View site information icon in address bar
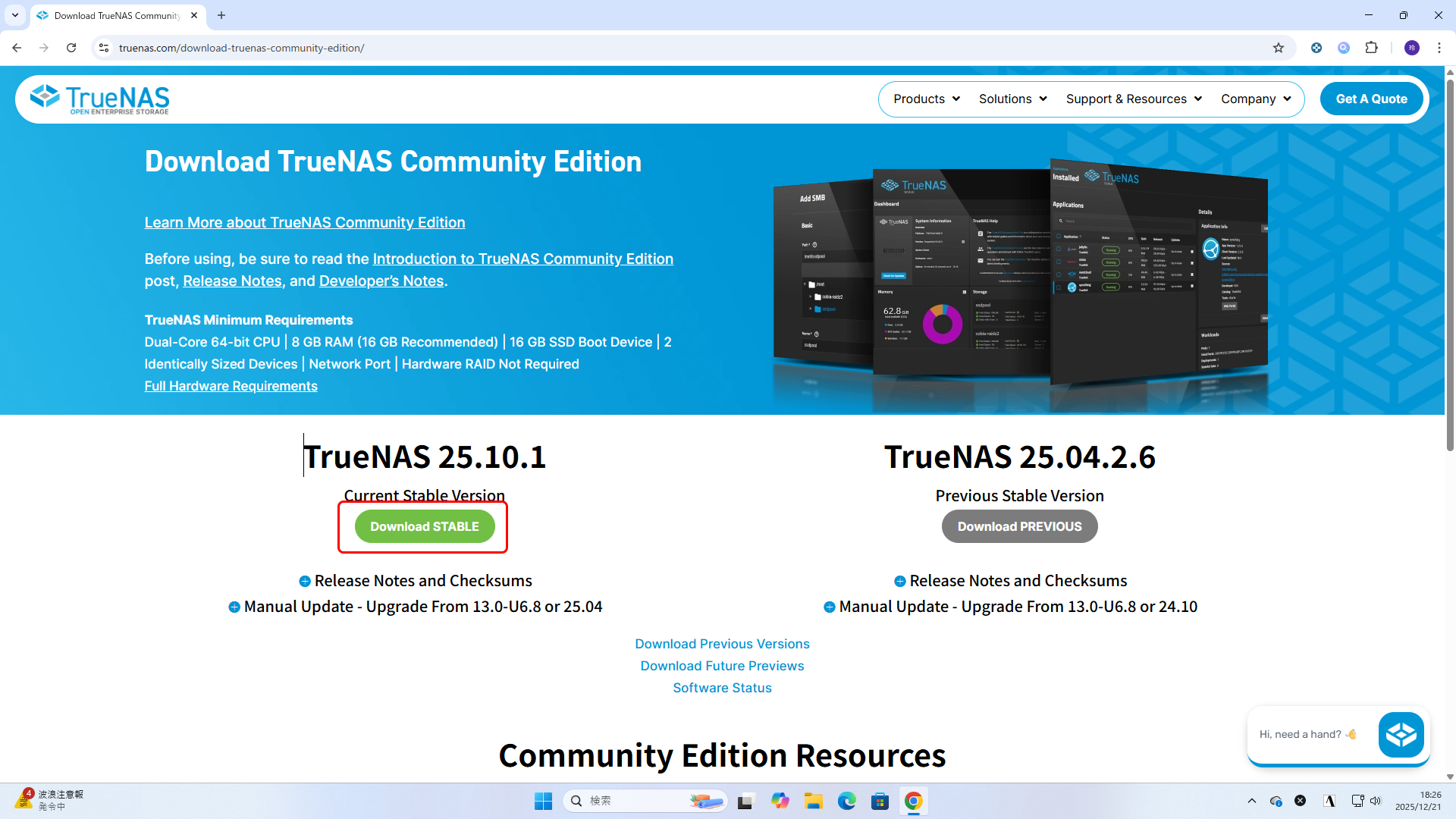The height and width of the screenshot is (819, 1456). point(104,48)
